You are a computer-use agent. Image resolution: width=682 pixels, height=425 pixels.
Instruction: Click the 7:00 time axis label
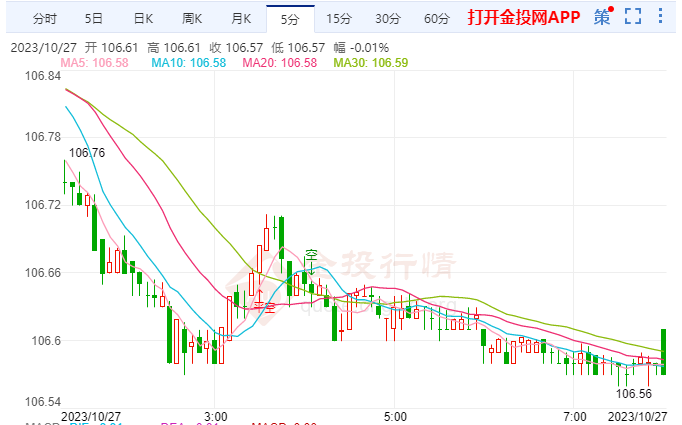575,417
